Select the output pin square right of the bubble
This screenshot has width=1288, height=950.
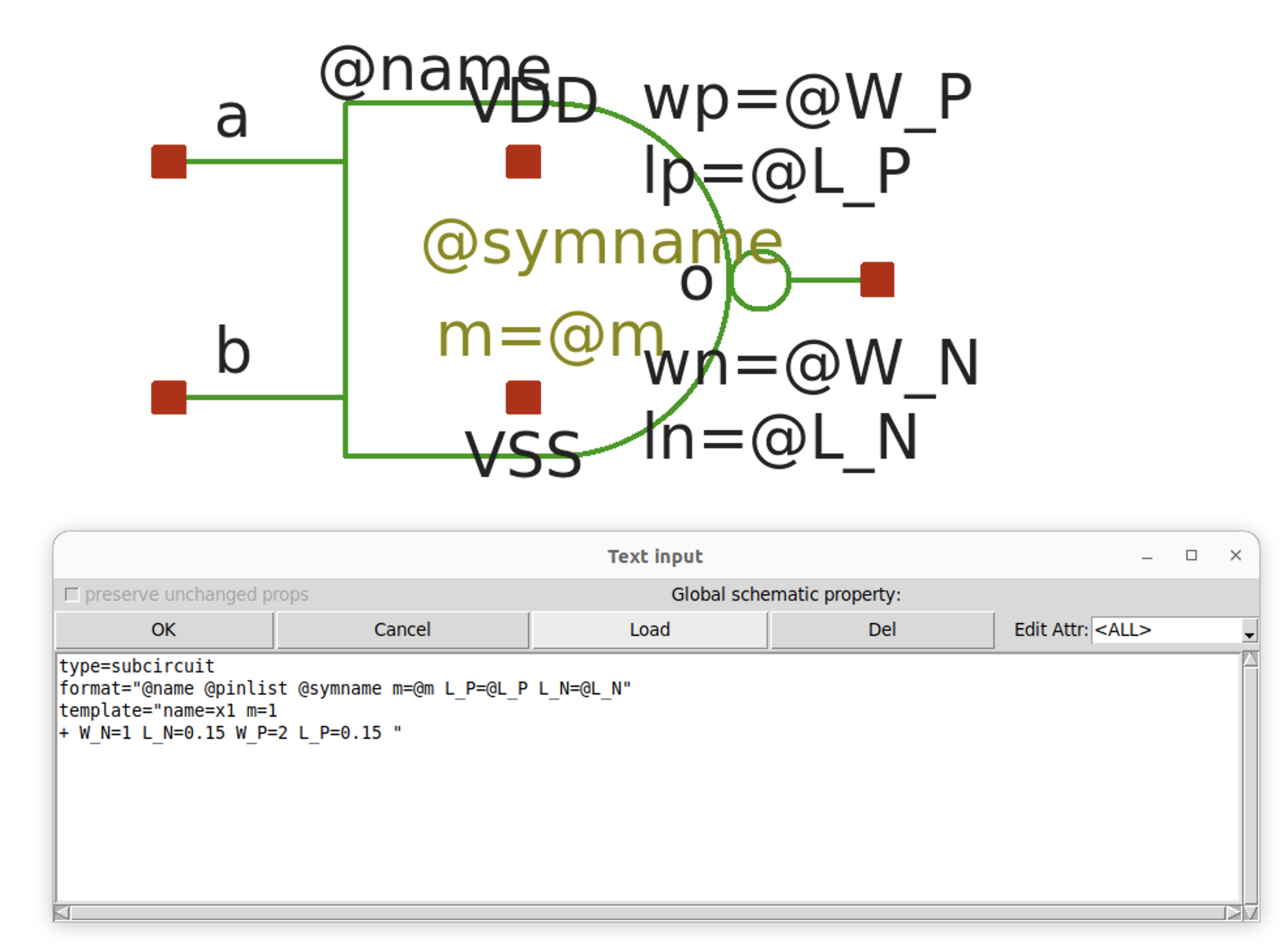(877, 280)
